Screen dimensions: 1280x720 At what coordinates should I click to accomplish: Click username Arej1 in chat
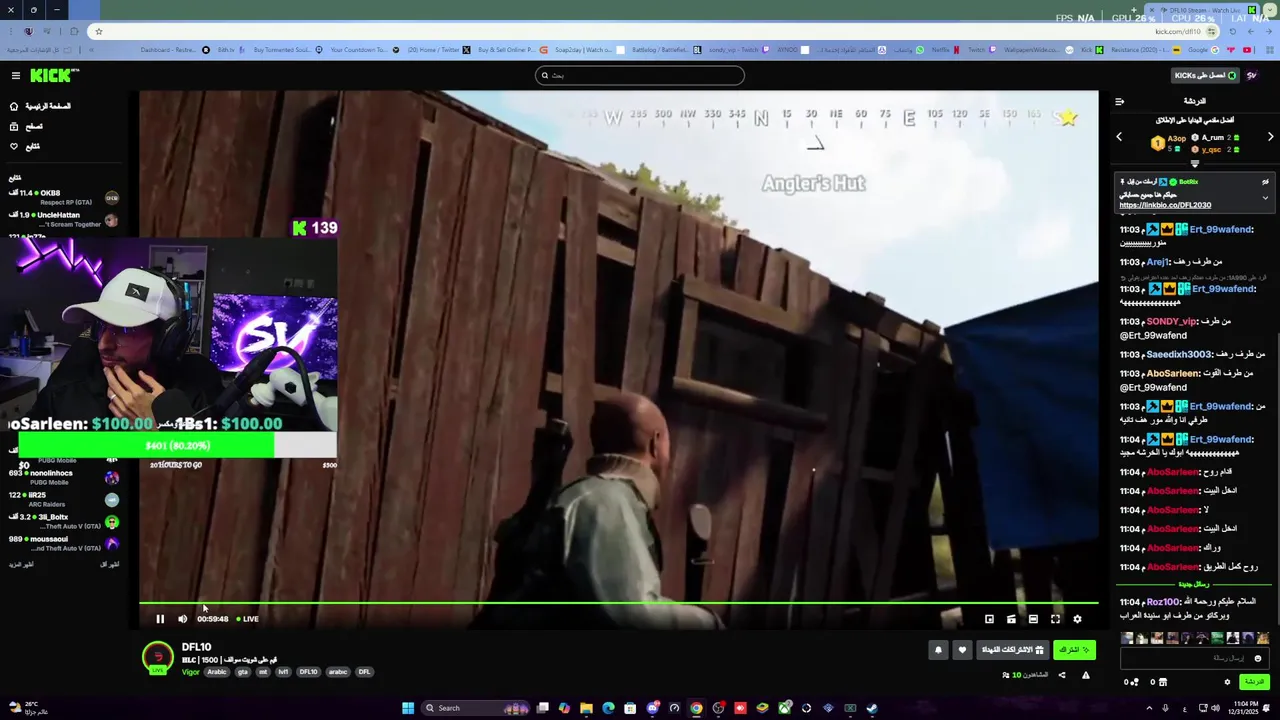pyautogui.click(x=1158, y=262)
